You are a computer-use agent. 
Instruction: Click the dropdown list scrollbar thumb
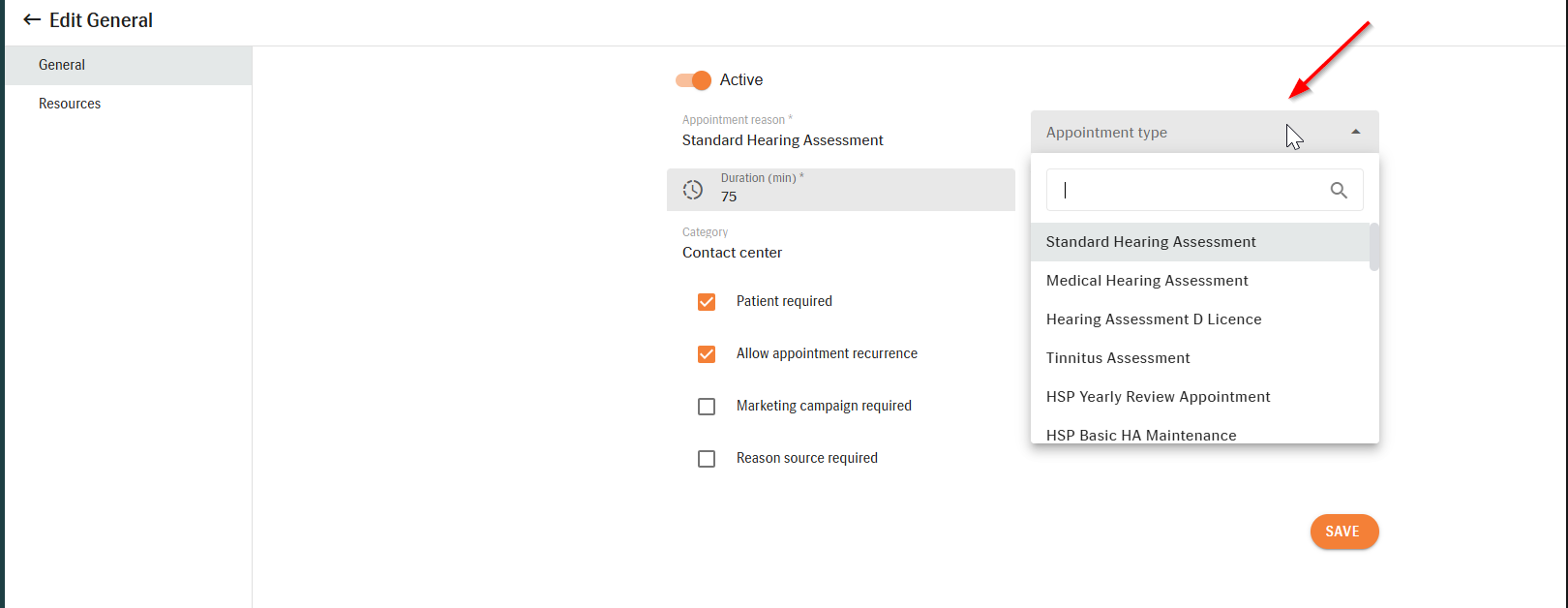pyautogui.click(x=1374, y=247)
